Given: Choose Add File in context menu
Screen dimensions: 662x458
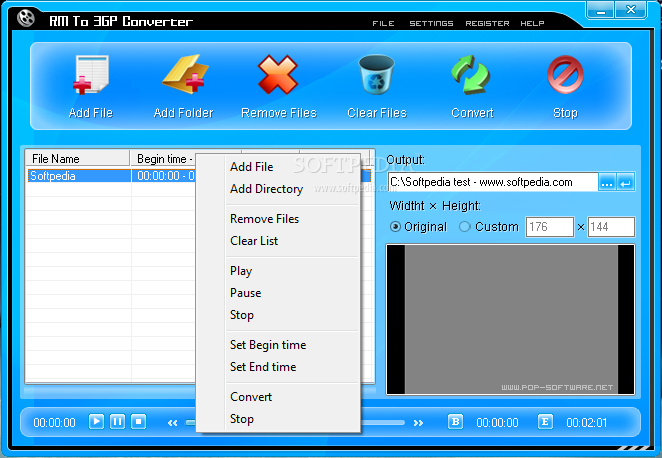Looking at the screenshot, I should tap(279, 167).
